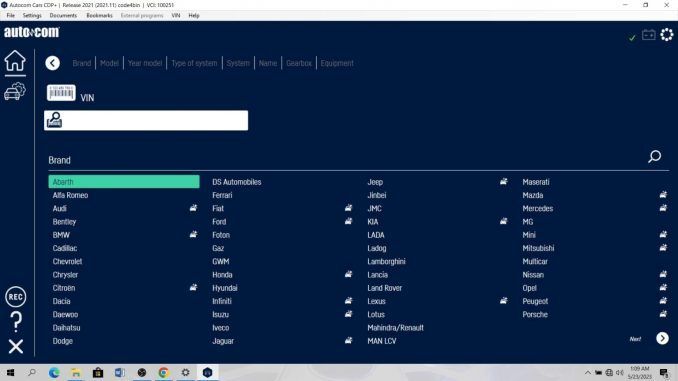The width and height of the screenshot is (678, 381).
Task: Open the Bookmarks menu
Action: pos(99,16)
